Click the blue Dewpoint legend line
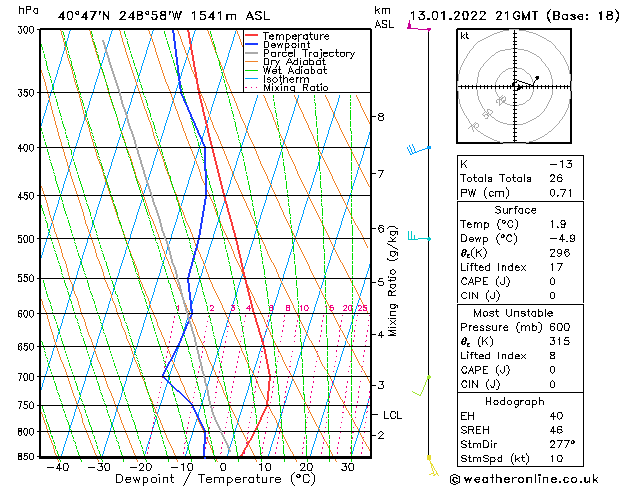 pos(252,45)
